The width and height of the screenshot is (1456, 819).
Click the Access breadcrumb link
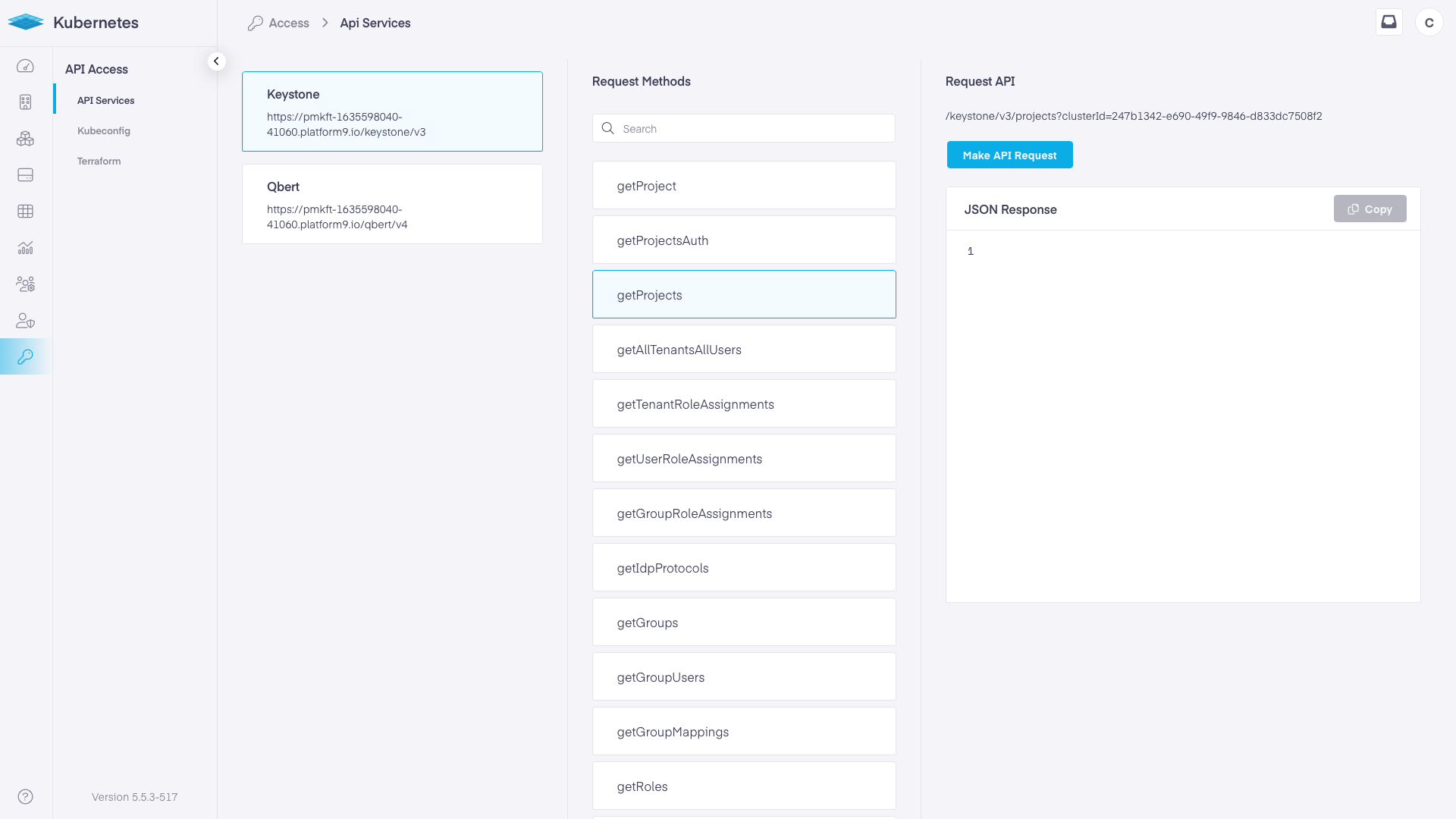[289, 23]
